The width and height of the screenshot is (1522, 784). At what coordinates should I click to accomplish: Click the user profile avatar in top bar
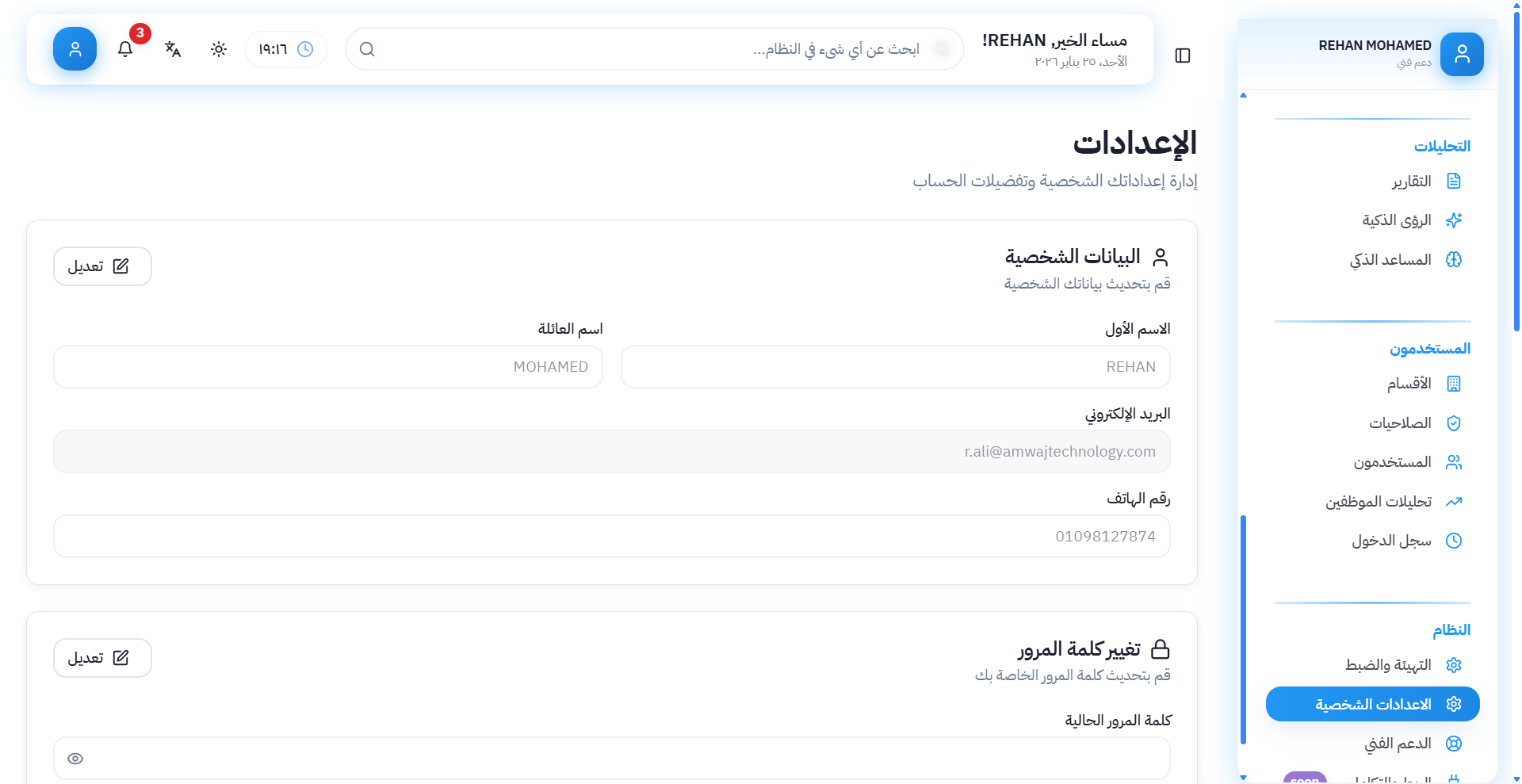point(75,49)
